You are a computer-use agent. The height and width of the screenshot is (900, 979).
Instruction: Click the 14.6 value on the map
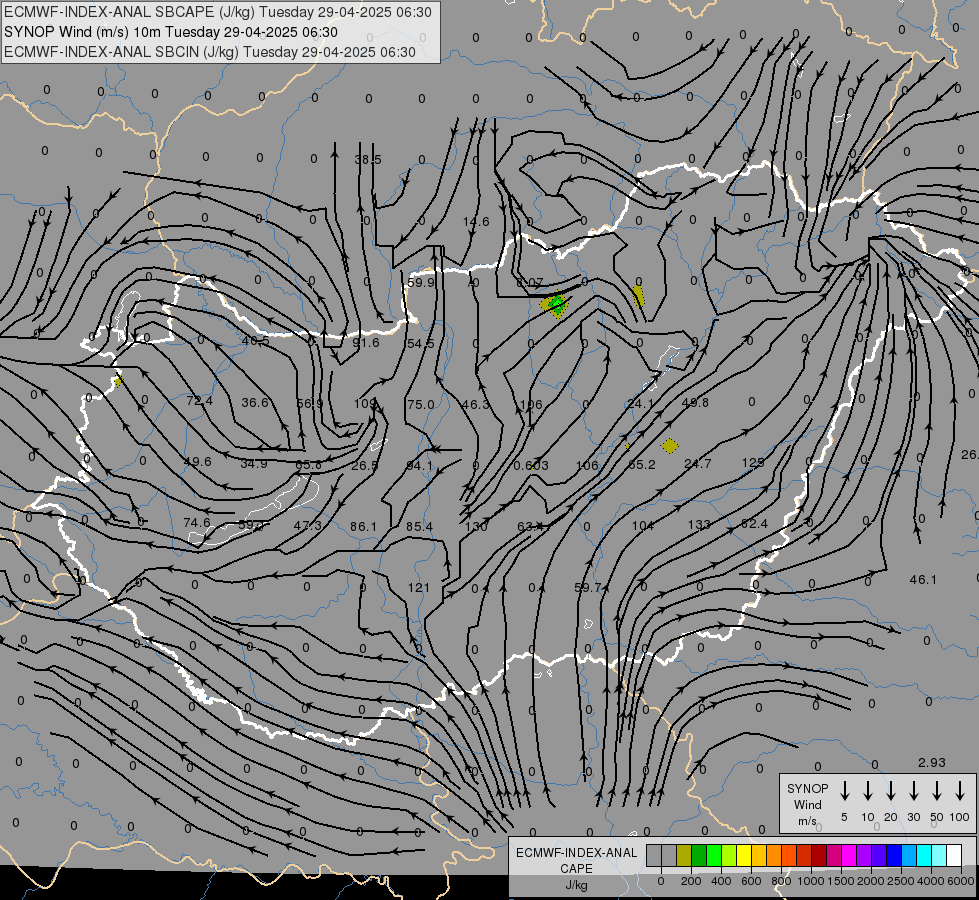(x=476, y=222)
